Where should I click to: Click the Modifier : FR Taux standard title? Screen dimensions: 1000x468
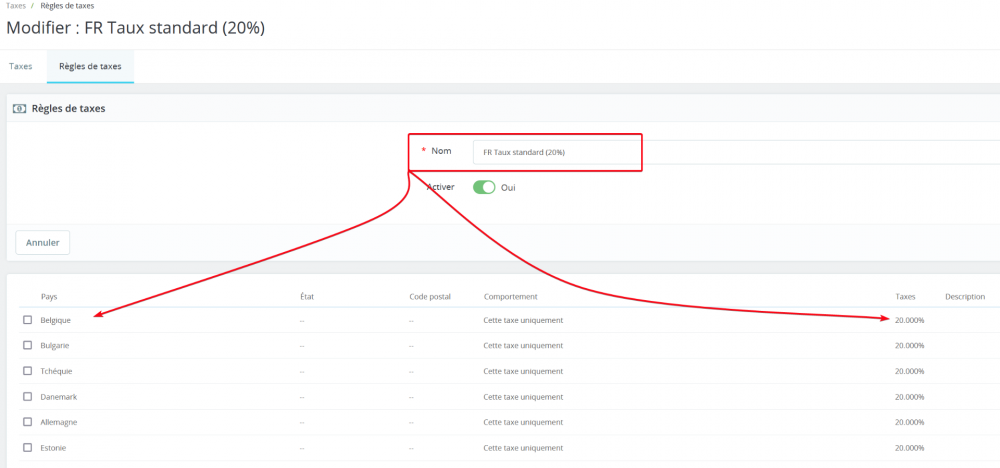(x=135, y=28)
